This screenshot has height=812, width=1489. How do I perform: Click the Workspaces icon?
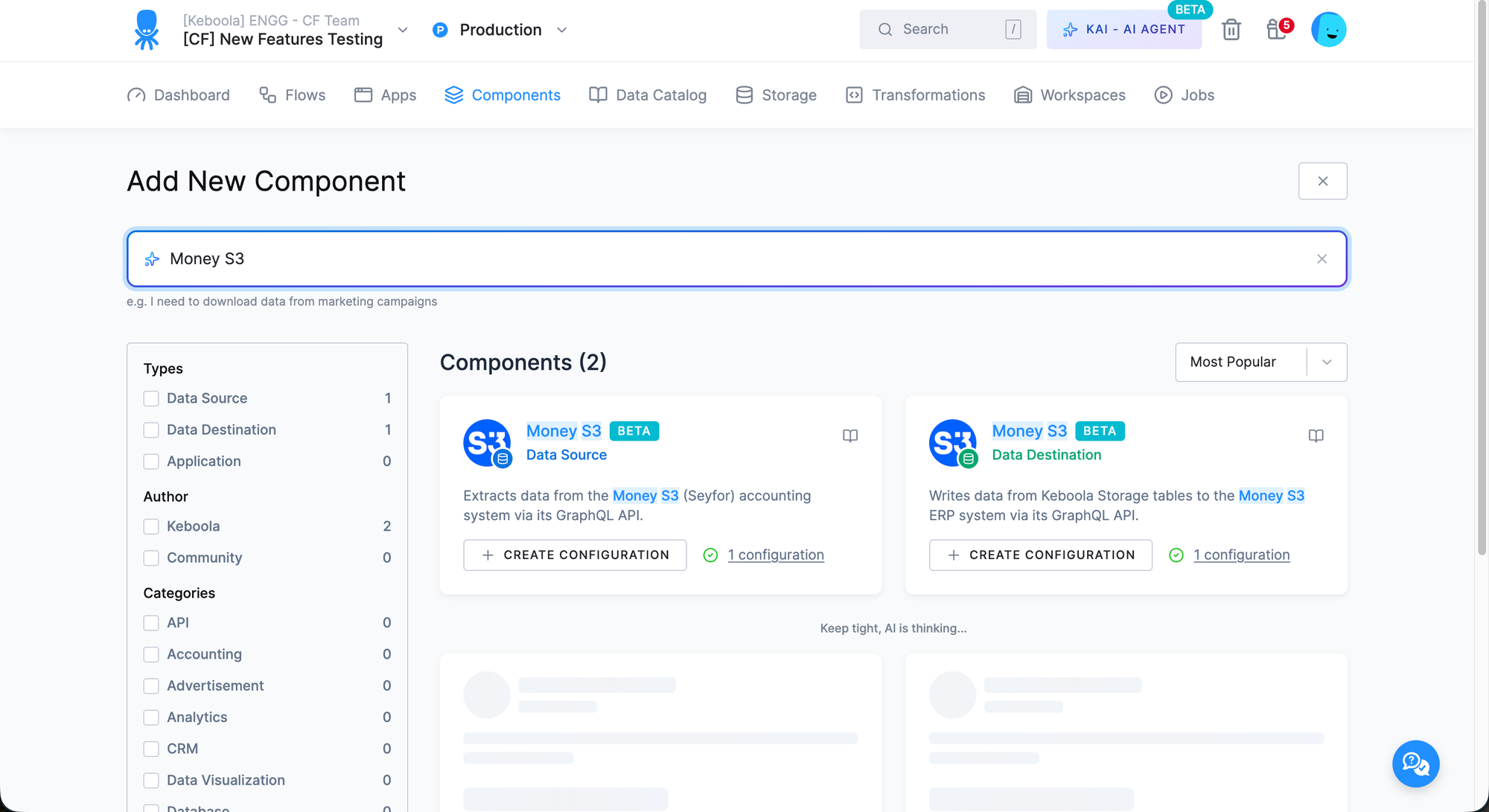pos(1023,95)
